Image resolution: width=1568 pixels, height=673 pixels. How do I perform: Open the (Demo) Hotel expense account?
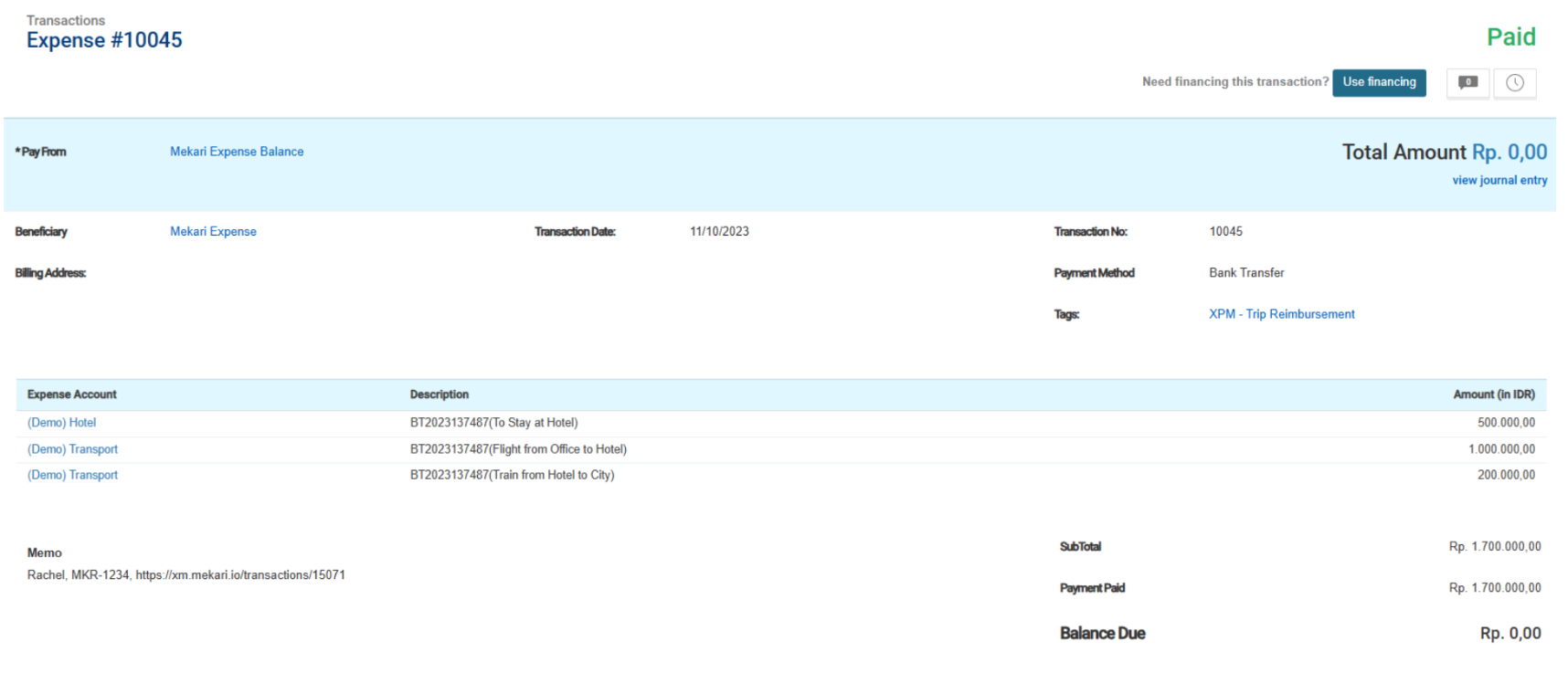(x=61, y=423)
